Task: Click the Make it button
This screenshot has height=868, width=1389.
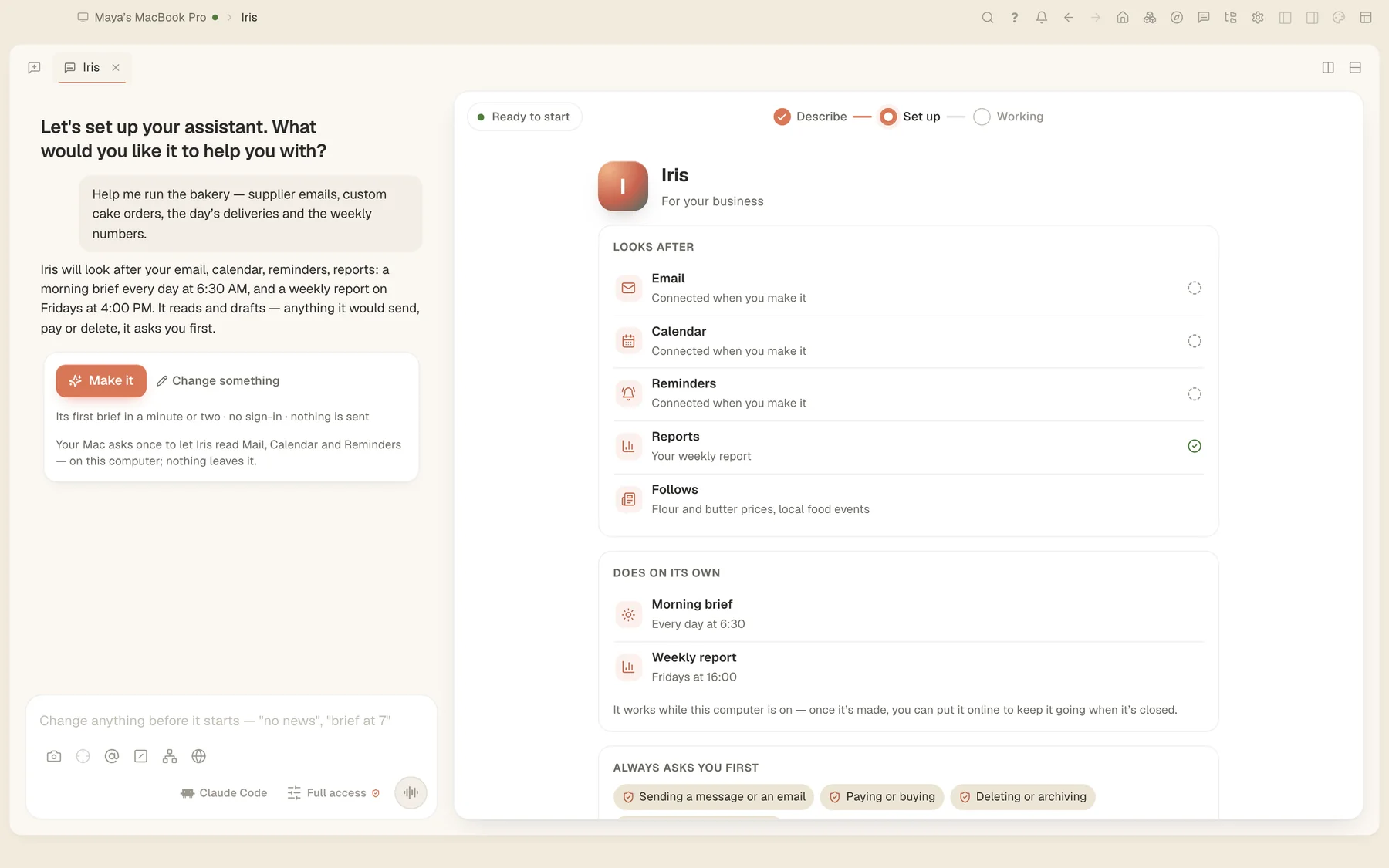Action: [101, 380]
